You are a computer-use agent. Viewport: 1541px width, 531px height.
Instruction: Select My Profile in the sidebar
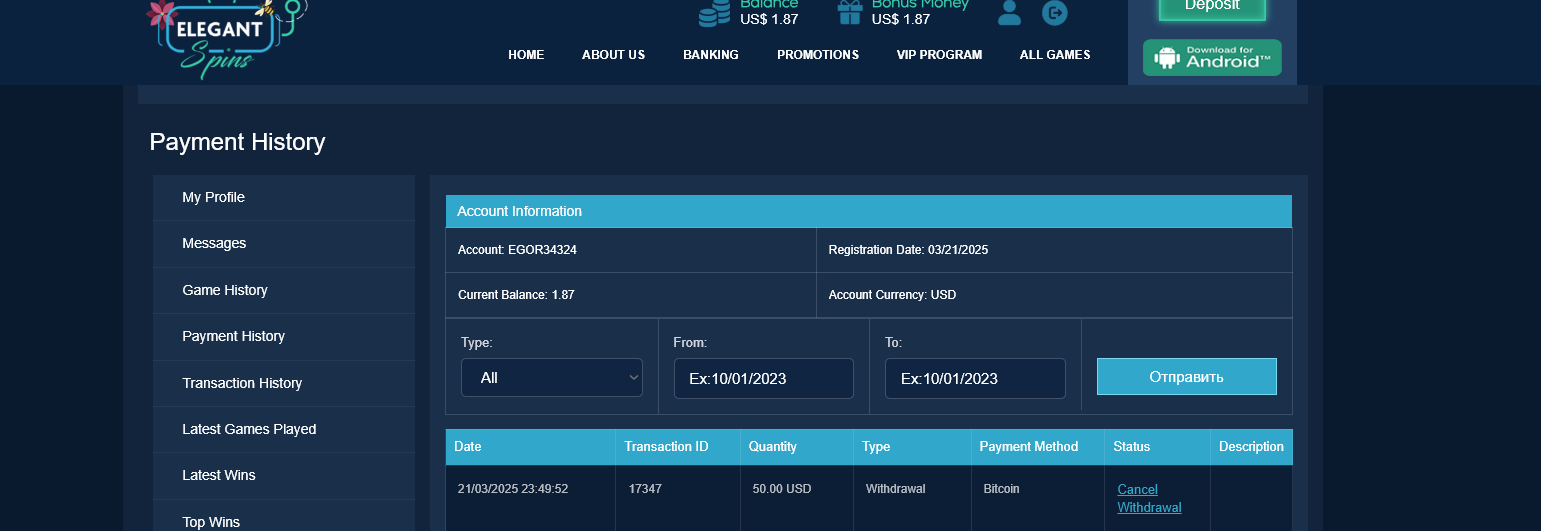213,198
